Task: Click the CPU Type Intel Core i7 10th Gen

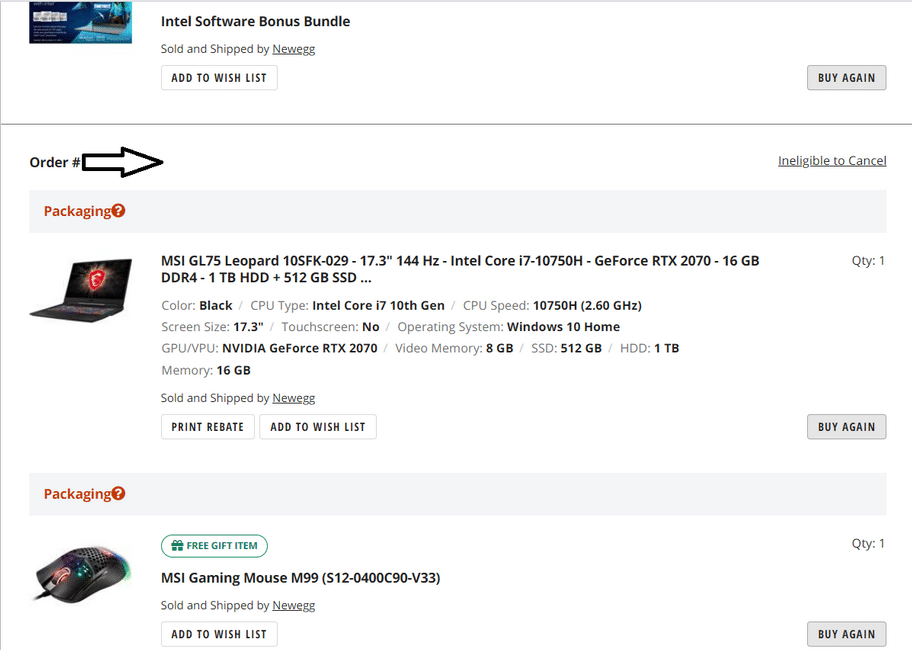Action: (x=347, y=306)
